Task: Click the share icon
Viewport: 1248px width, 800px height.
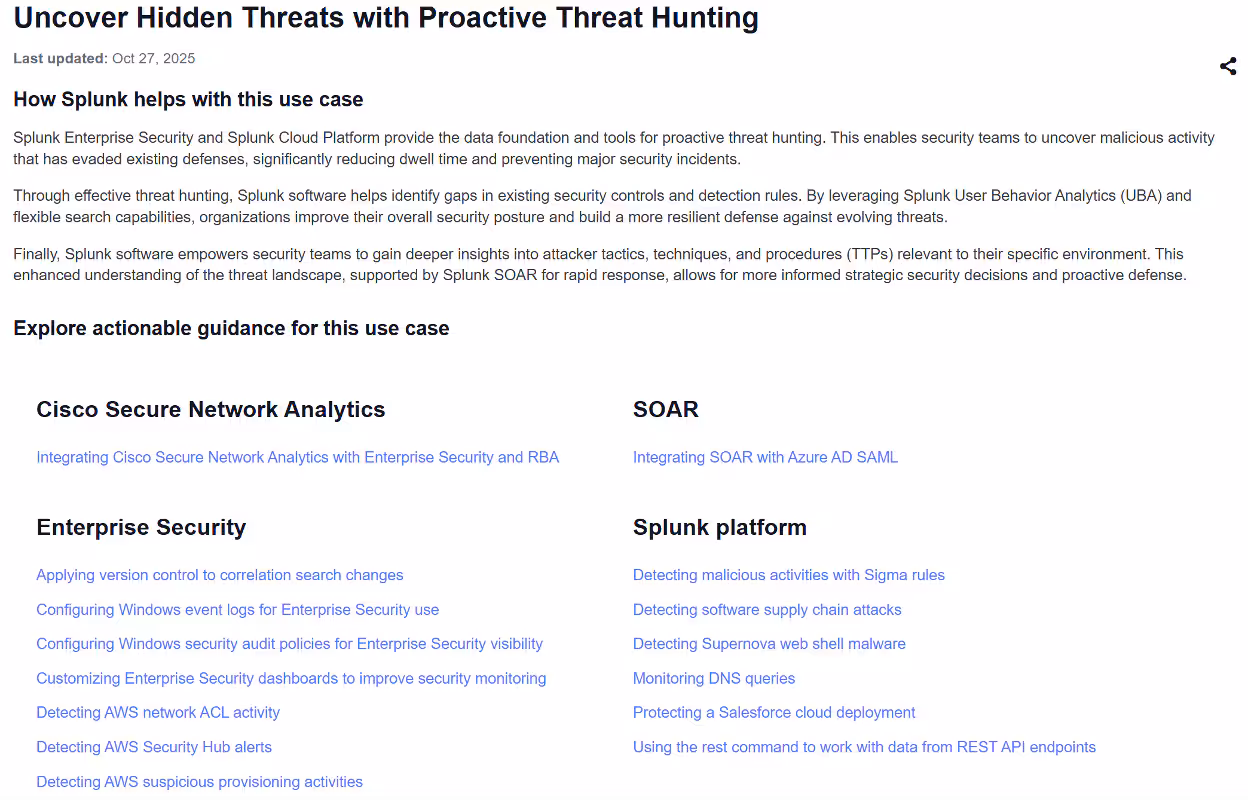Action: pyautogui.click(x=1228, y=67)
